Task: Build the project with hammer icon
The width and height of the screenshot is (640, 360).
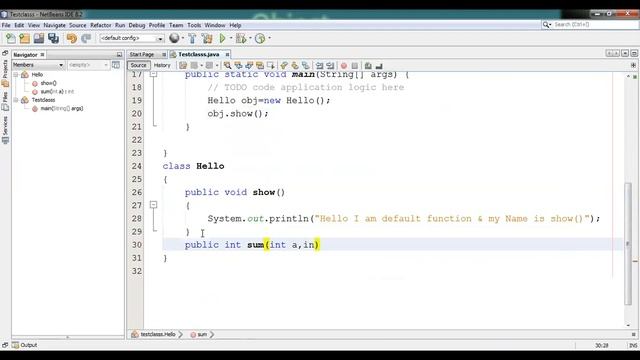Action: (192, 38)
